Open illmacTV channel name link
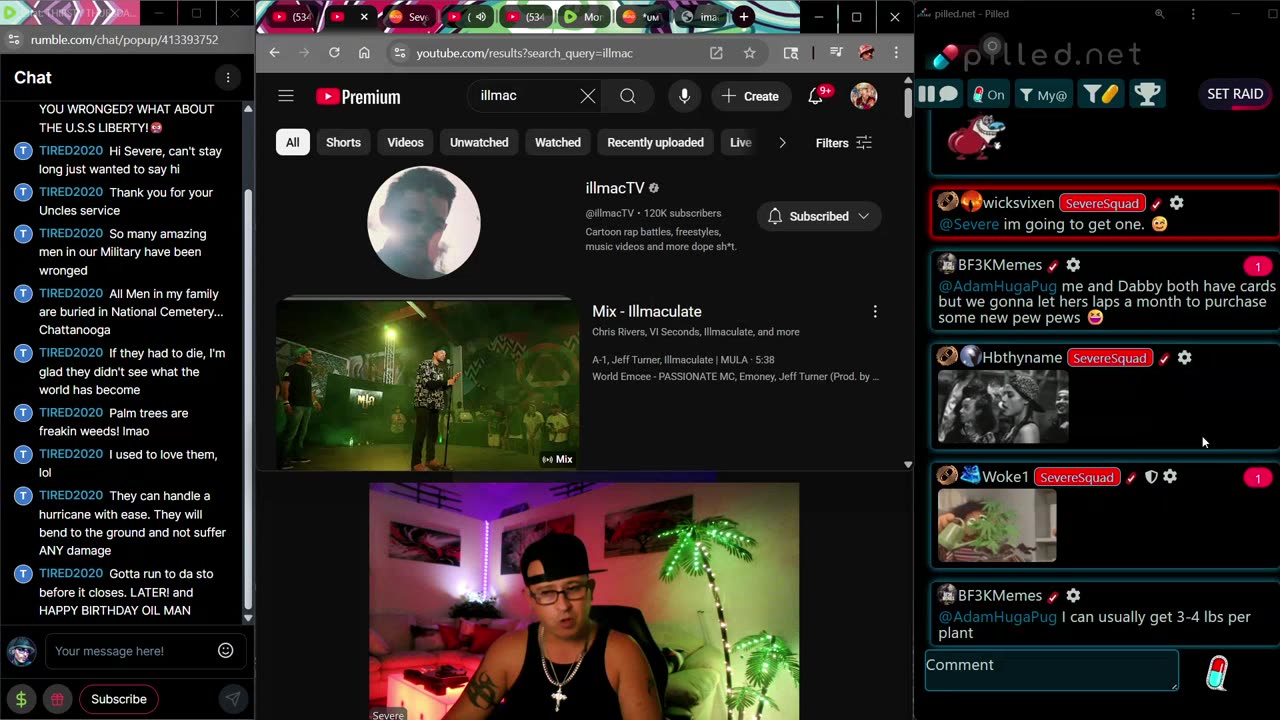The image size is (1280, 720). (615, 188)
